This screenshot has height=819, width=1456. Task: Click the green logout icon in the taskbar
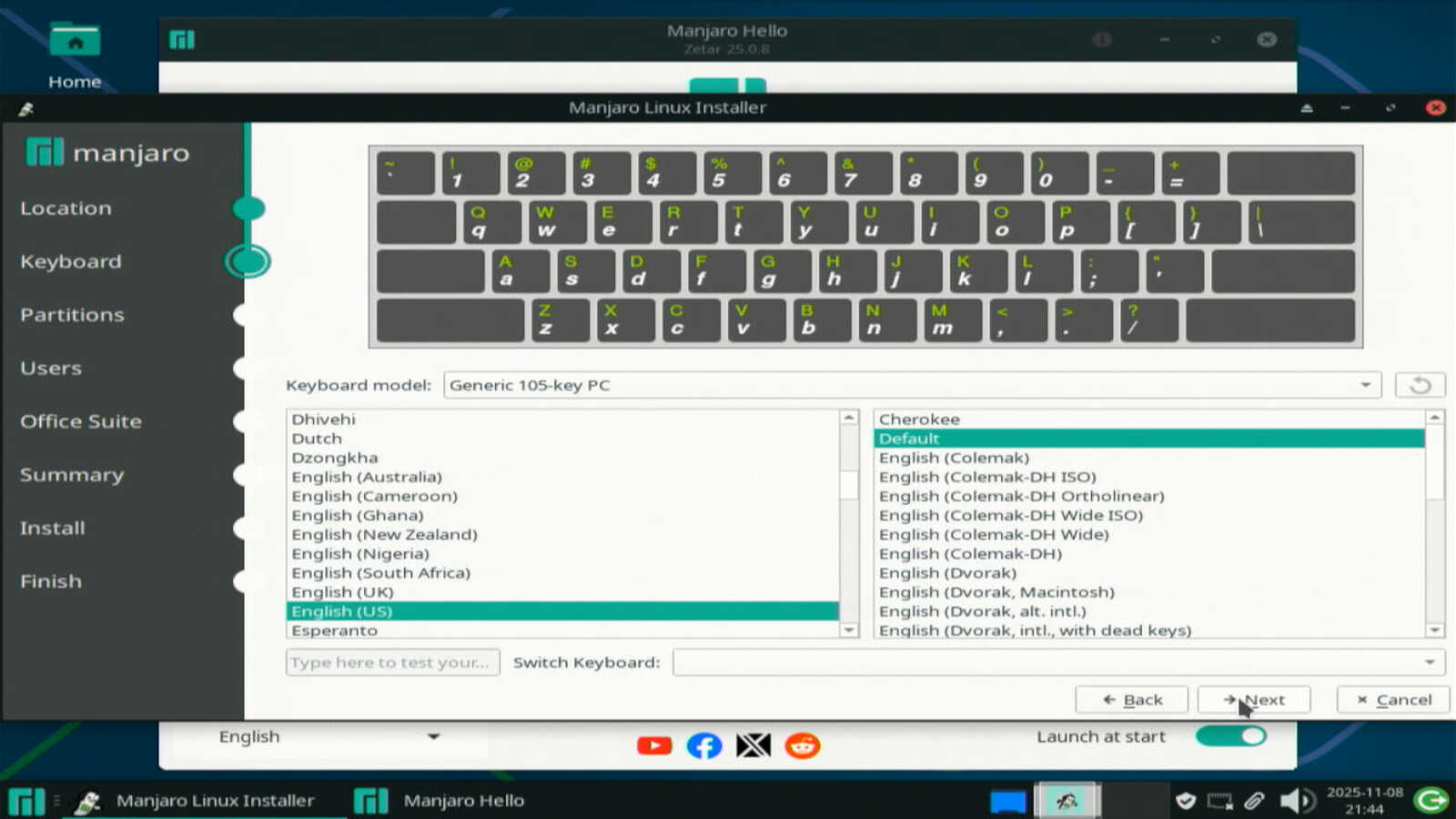click(1431, 801)
